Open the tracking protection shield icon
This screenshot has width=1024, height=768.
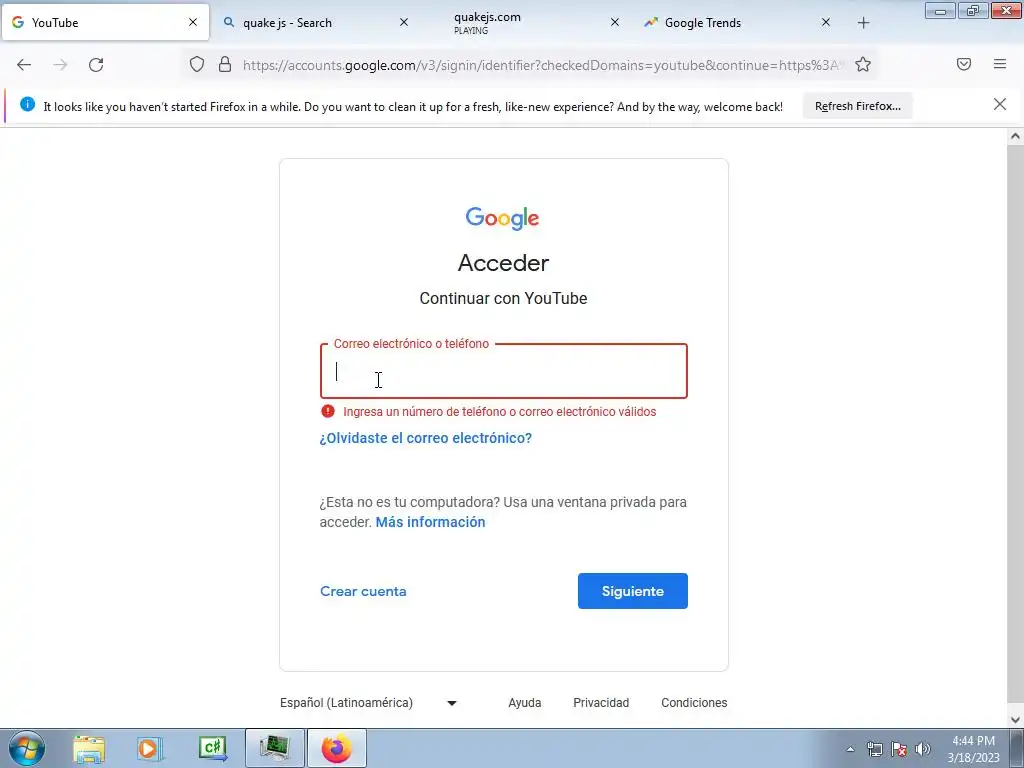tap(197, 64)
